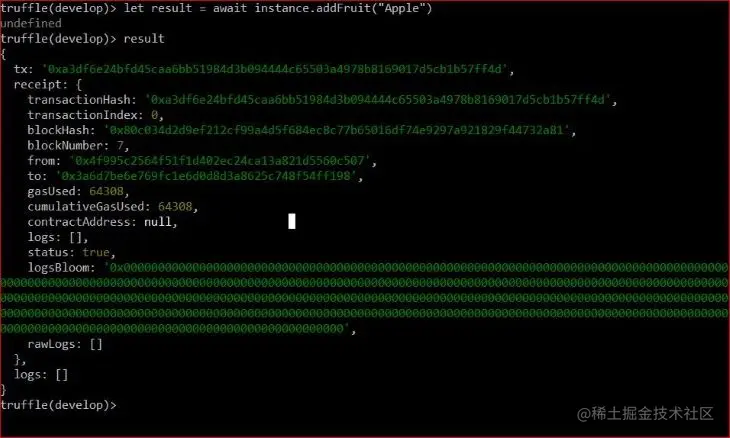
Task: Click the cumulativeGasUsed value 64308
Action: (175, 207)
